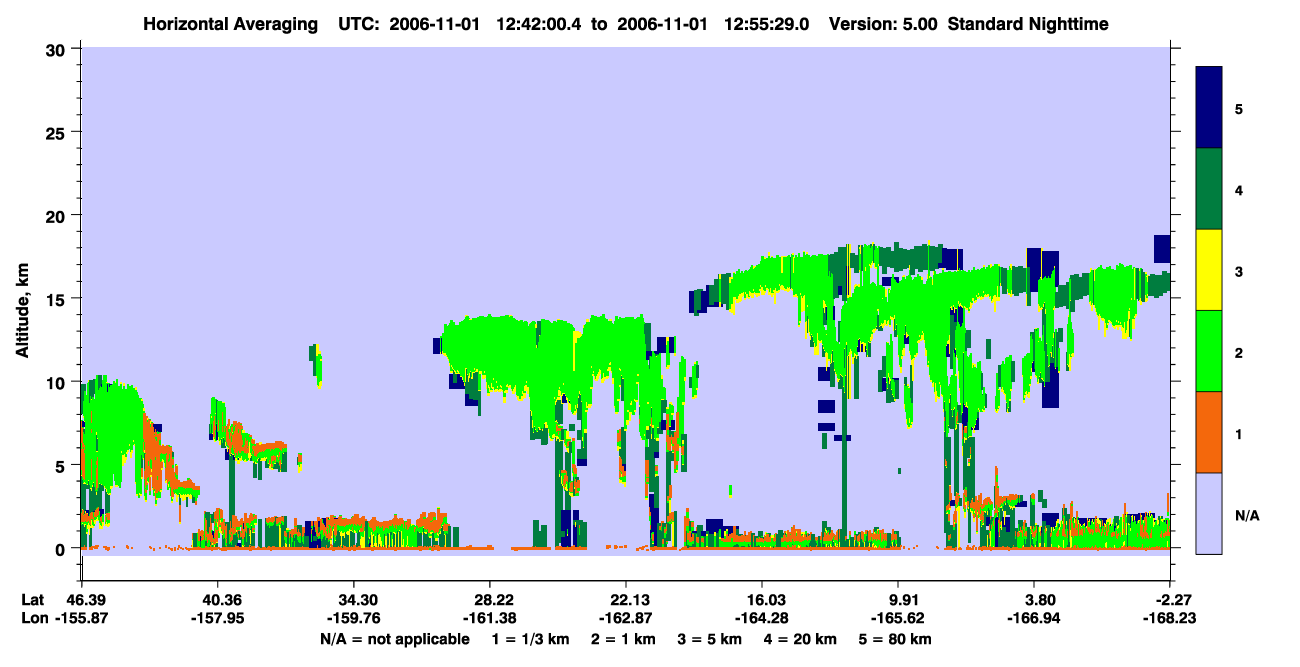Screen dimensions: 1300x667
Task: Select the orange colorbar segment labeled 1
Action: coord(1209,432)
